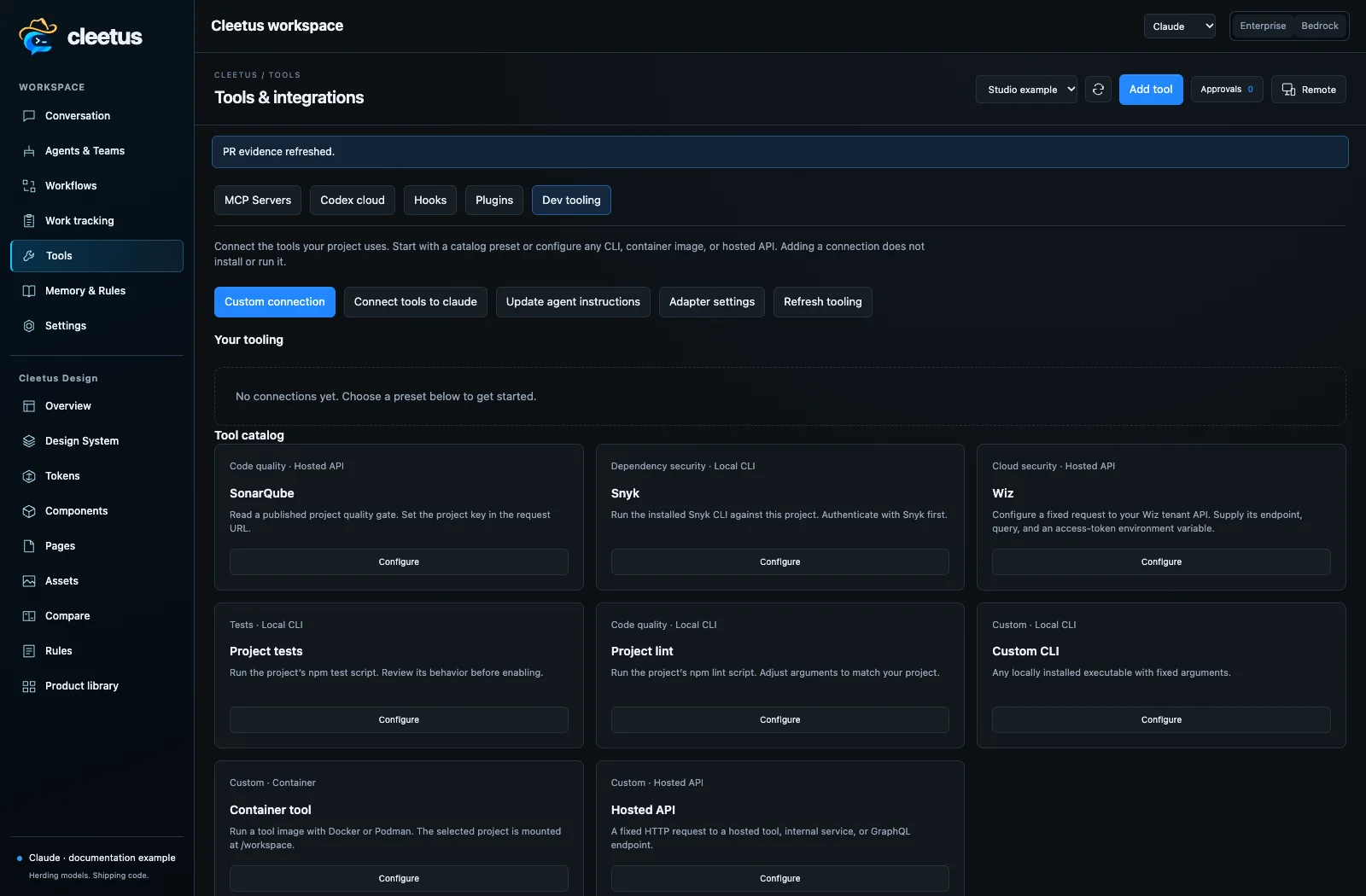Configure the Snyk preset
This screenshot has height=896, width=1366.
click(780, 562)
